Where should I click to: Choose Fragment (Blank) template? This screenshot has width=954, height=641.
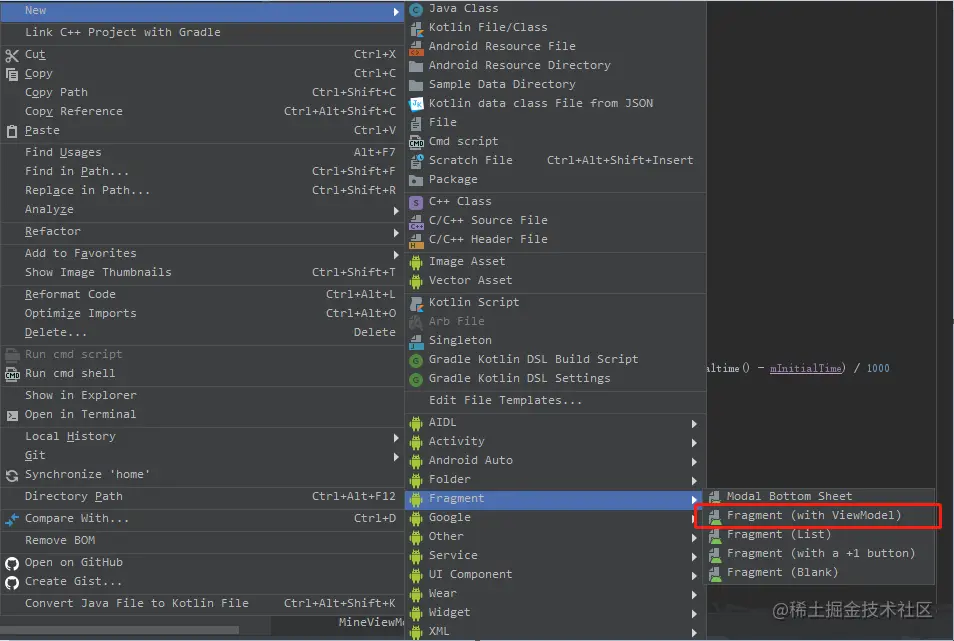(819, 572)
